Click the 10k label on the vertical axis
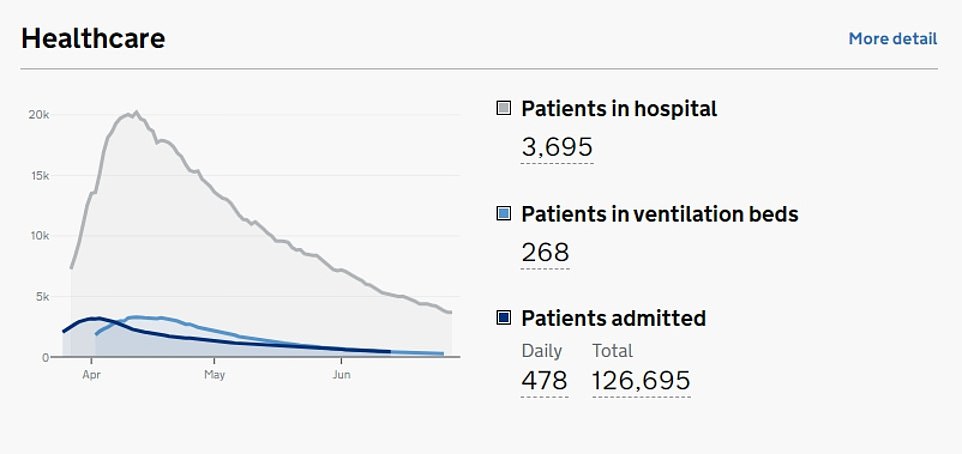Viewport: 962px width, 454px height. [x=38, y=236]
